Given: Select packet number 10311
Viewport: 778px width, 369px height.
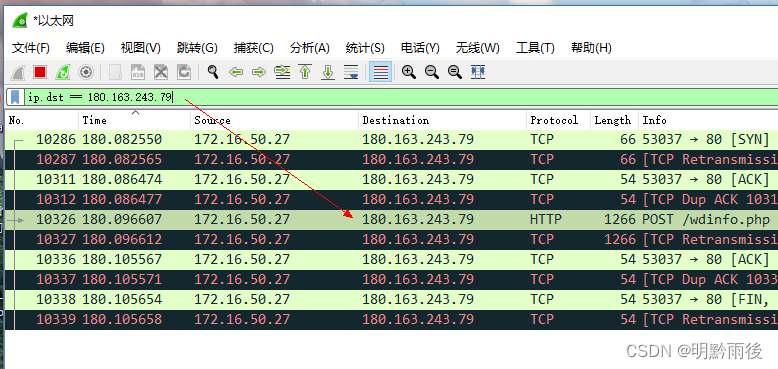Looking at the screenshot, I should (391, 179).
